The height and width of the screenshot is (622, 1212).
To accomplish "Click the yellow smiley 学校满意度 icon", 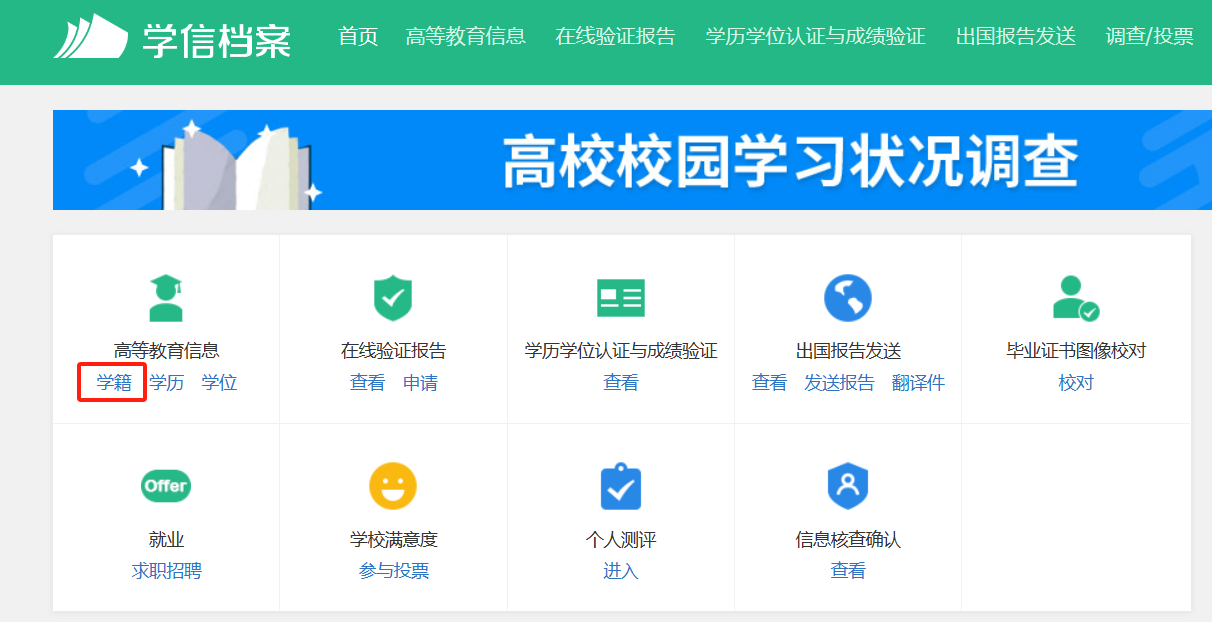I will point(393,486).
